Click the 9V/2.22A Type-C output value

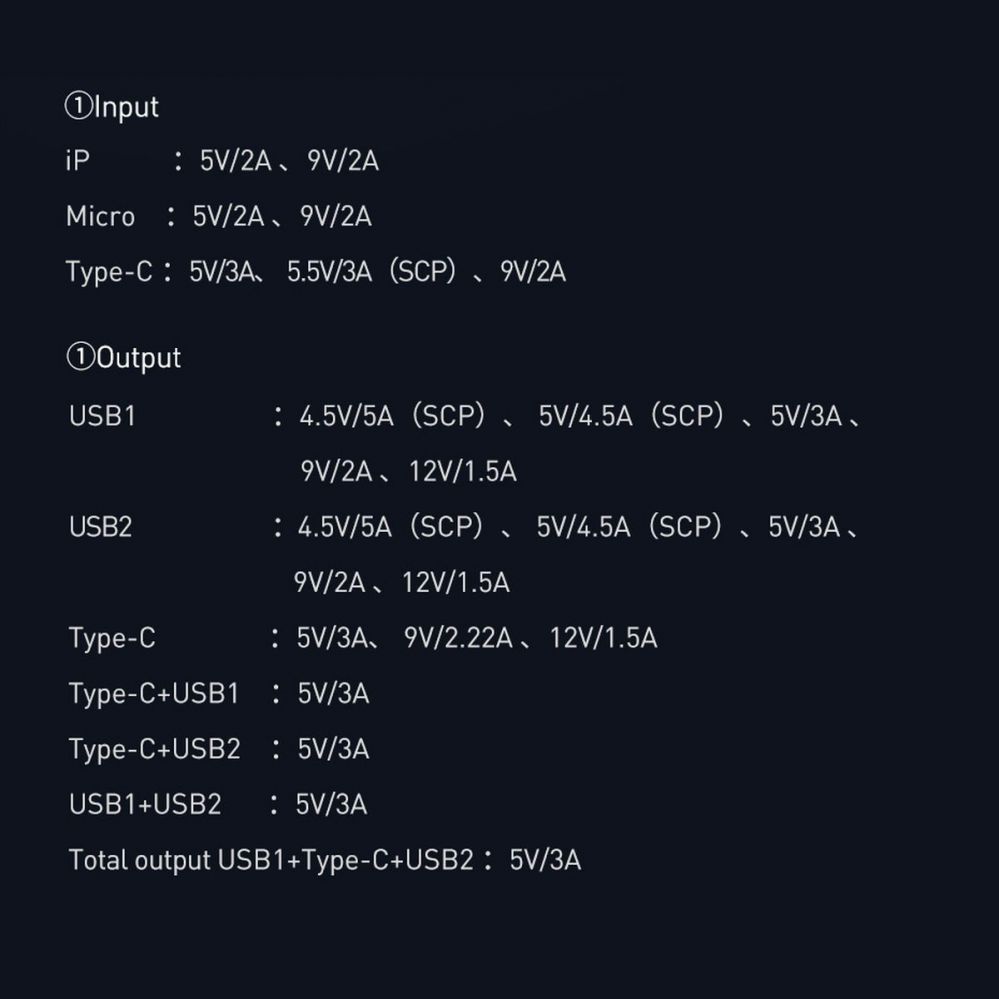458,638
